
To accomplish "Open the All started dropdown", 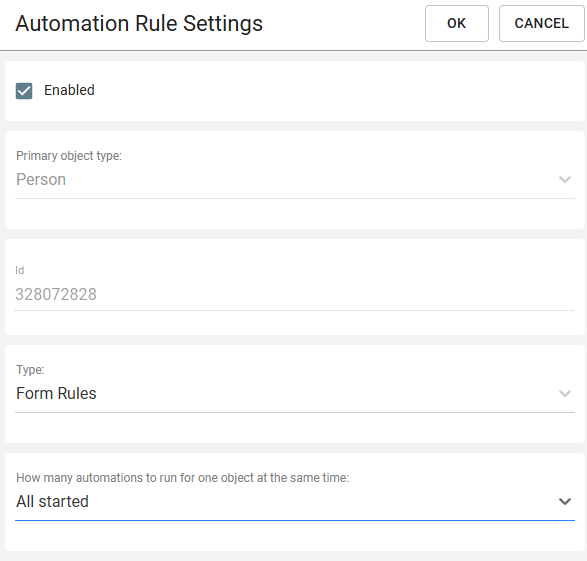I will pyautogui.click(x=295, y=501).
